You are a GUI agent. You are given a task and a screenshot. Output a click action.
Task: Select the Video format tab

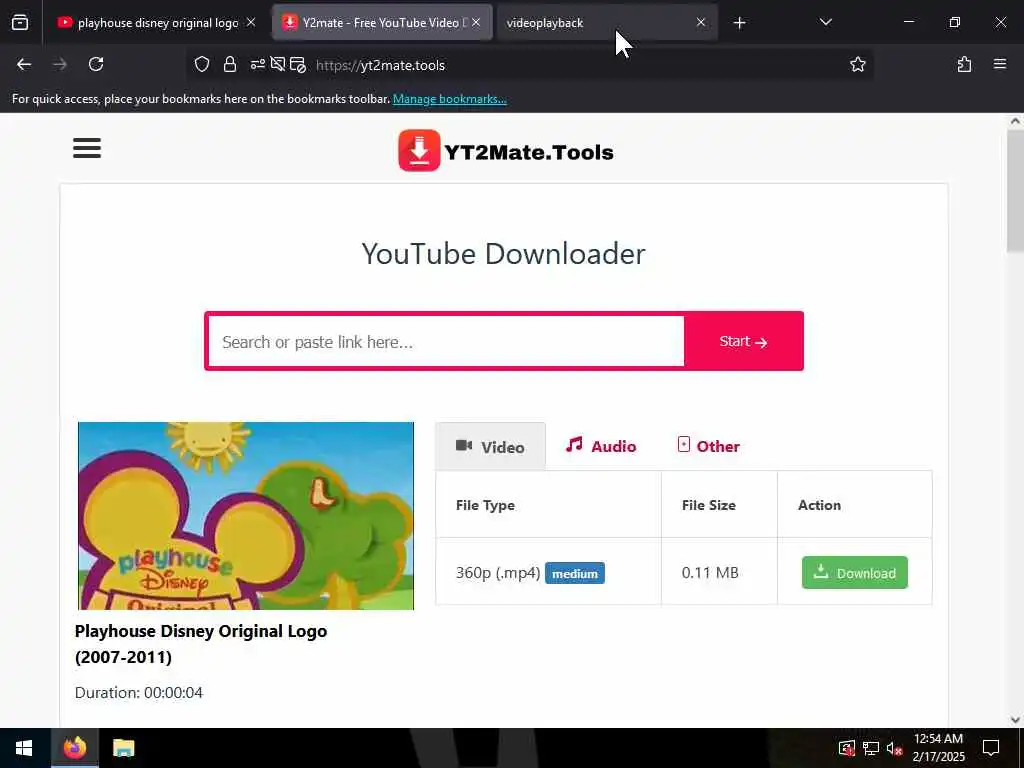click(x=490, y=447)
